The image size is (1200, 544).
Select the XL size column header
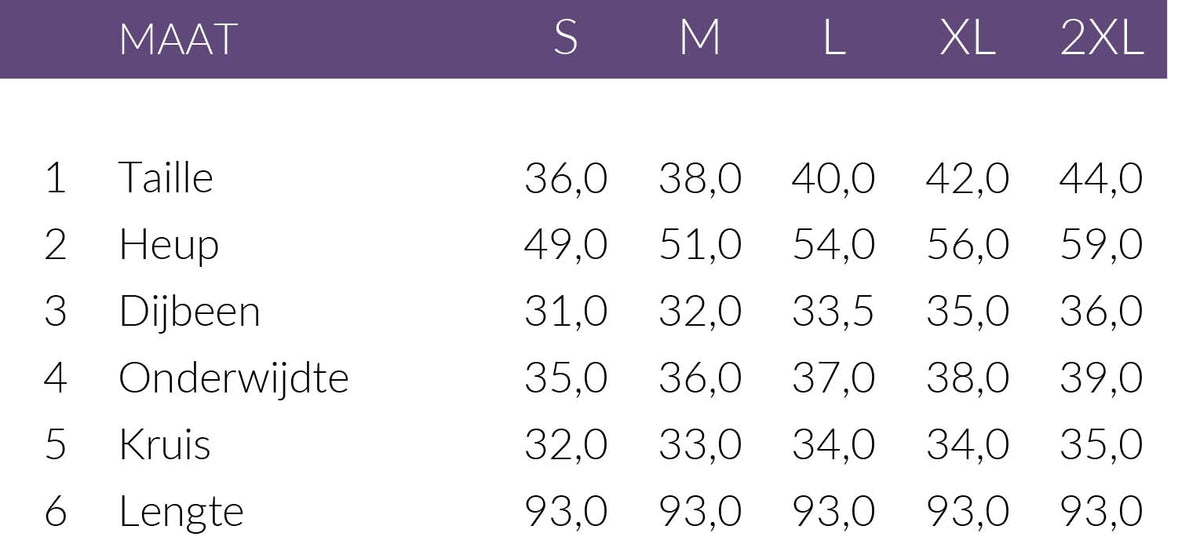point(967,39)
